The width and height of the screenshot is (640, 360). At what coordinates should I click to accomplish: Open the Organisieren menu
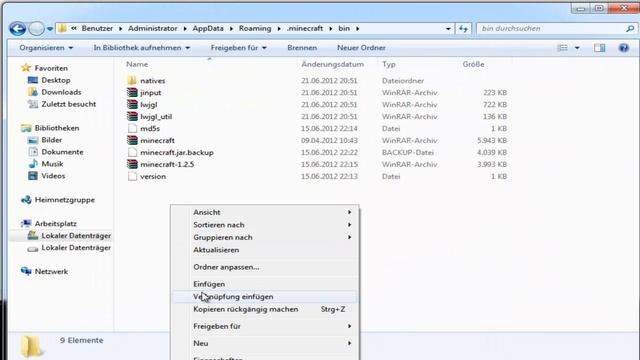coord(46,48)
